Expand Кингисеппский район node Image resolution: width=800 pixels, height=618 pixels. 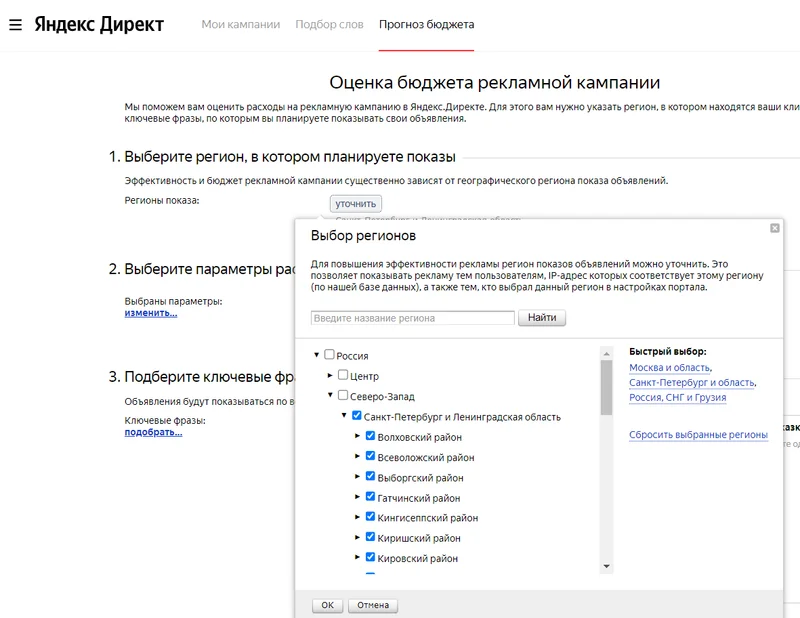[358, 517]
